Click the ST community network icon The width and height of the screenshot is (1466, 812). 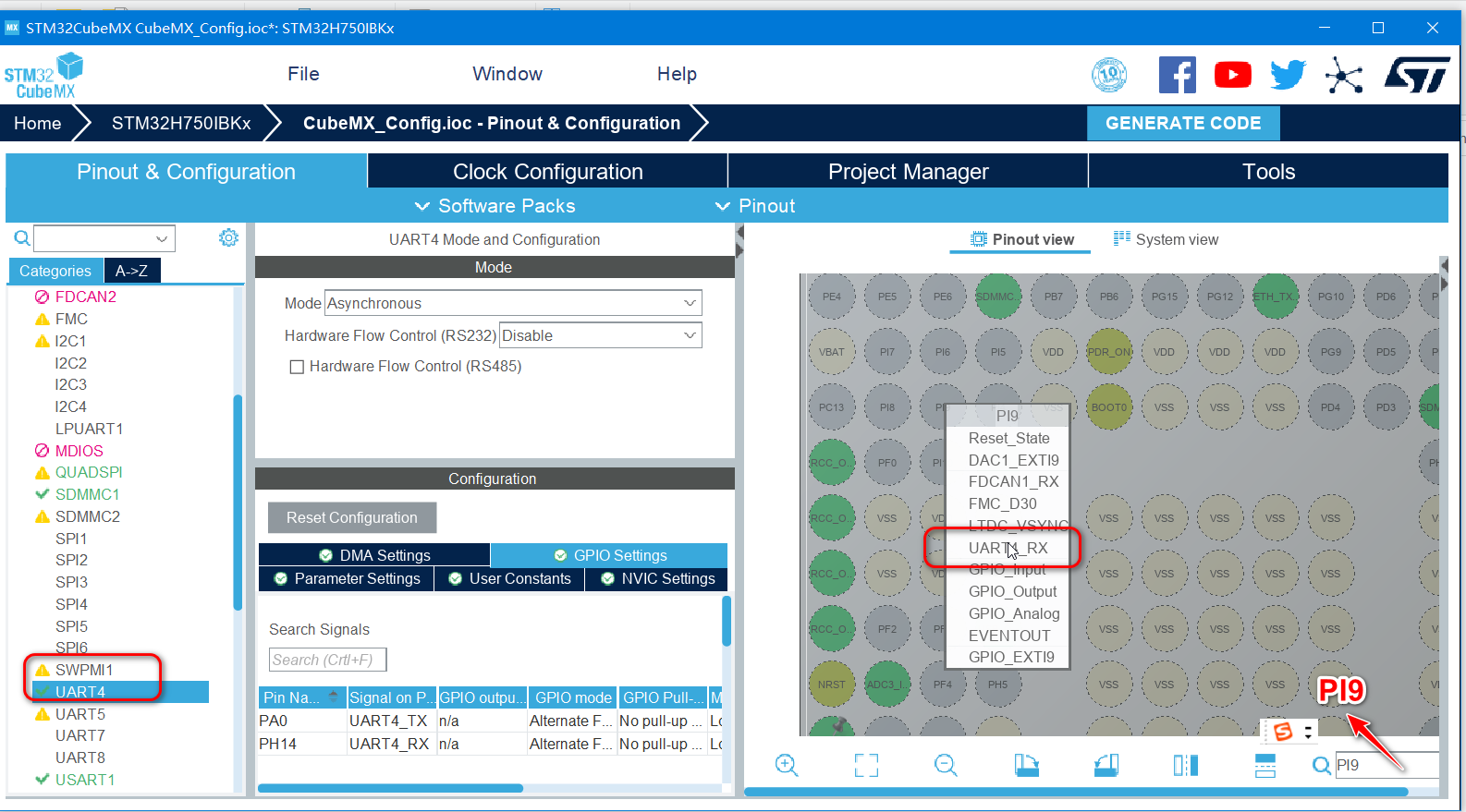coord(1344,75)
